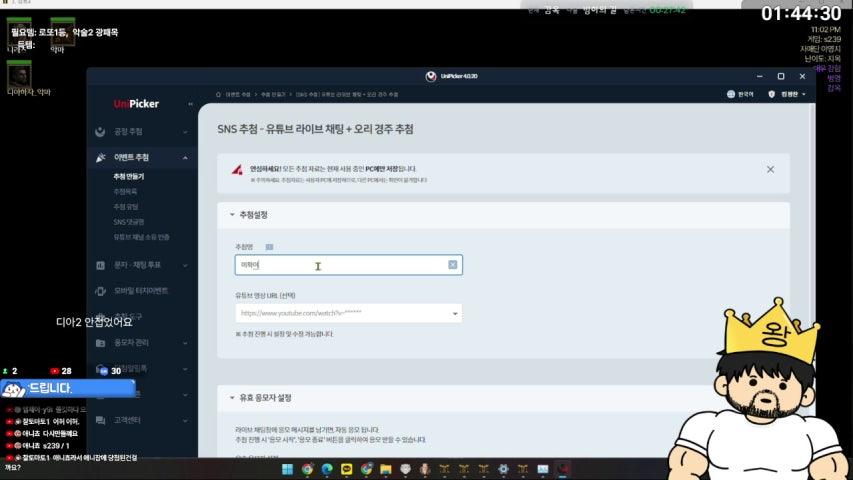Click the SNS 추첨 page heading
853x480 pixels.
pos(316,129)
